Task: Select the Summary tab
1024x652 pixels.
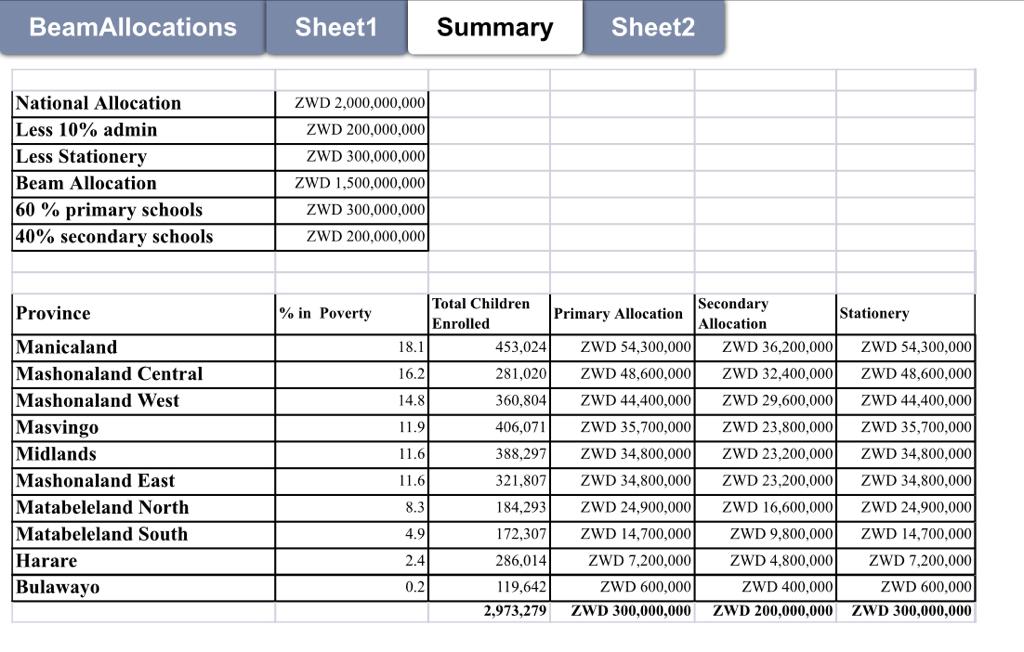Action: tap(495, 27)
